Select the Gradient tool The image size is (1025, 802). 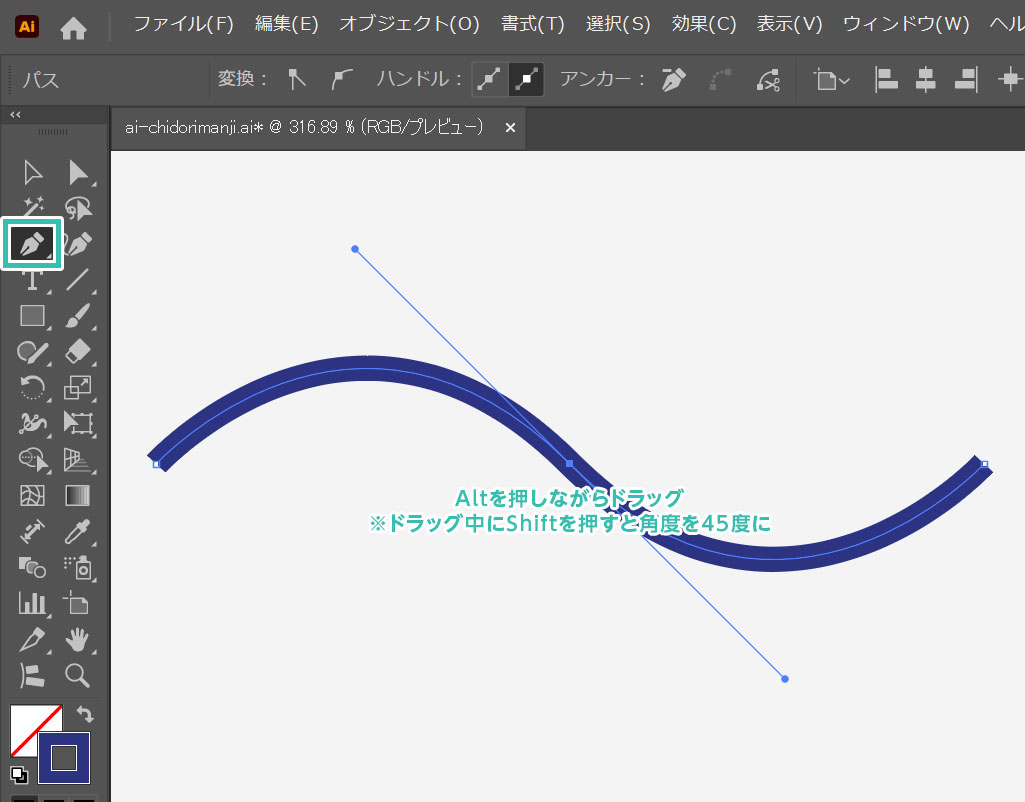78,495
